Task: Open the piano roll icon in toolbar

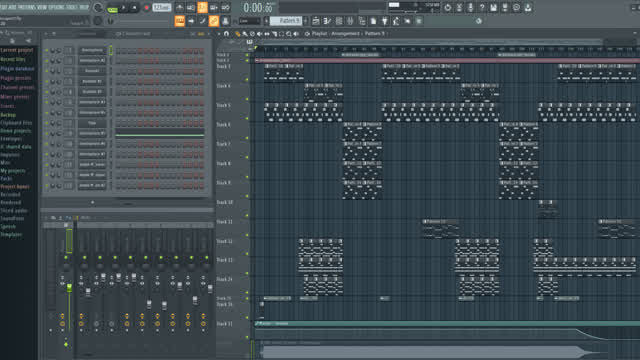Action: pos(327,21)
